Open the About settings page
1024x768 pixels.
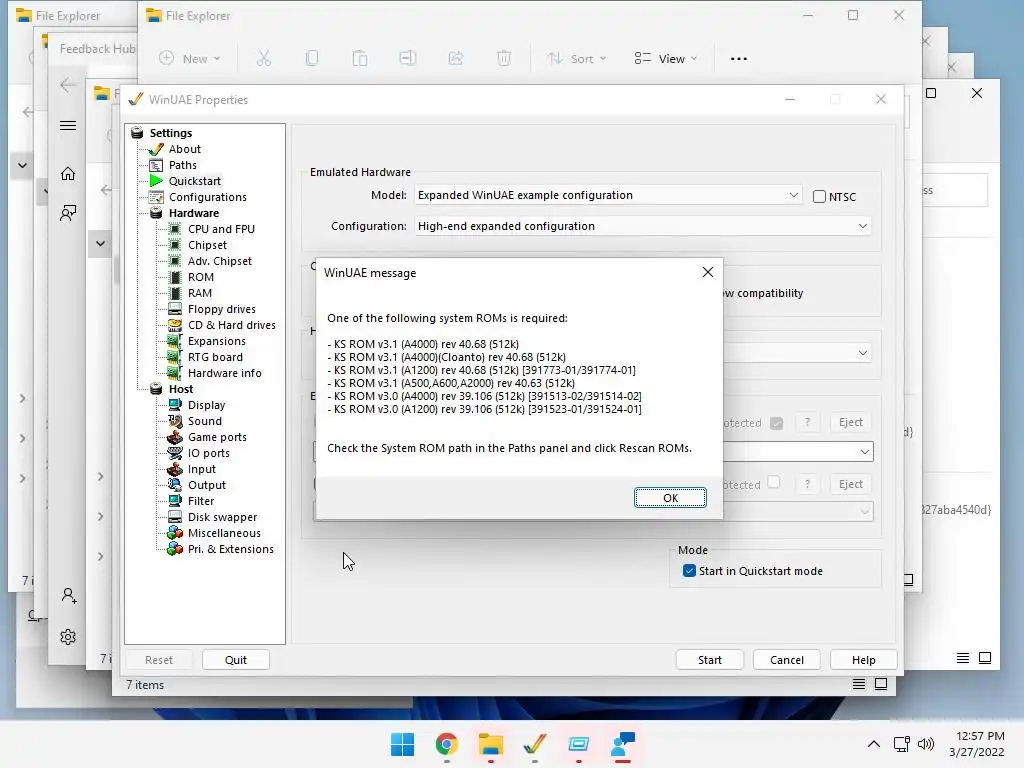[x=184, y=149]
